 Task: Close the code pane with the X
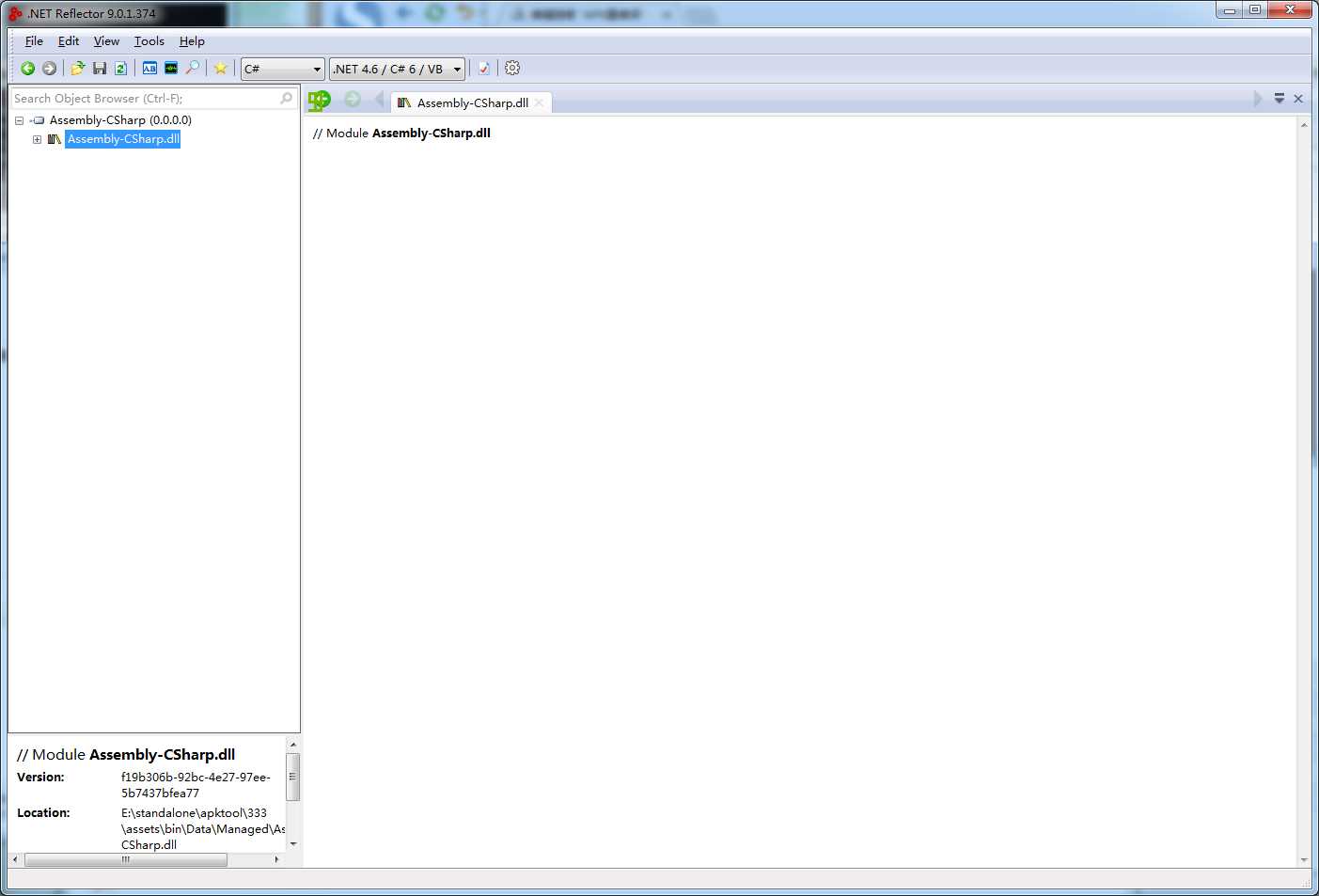pos(1298,99)
